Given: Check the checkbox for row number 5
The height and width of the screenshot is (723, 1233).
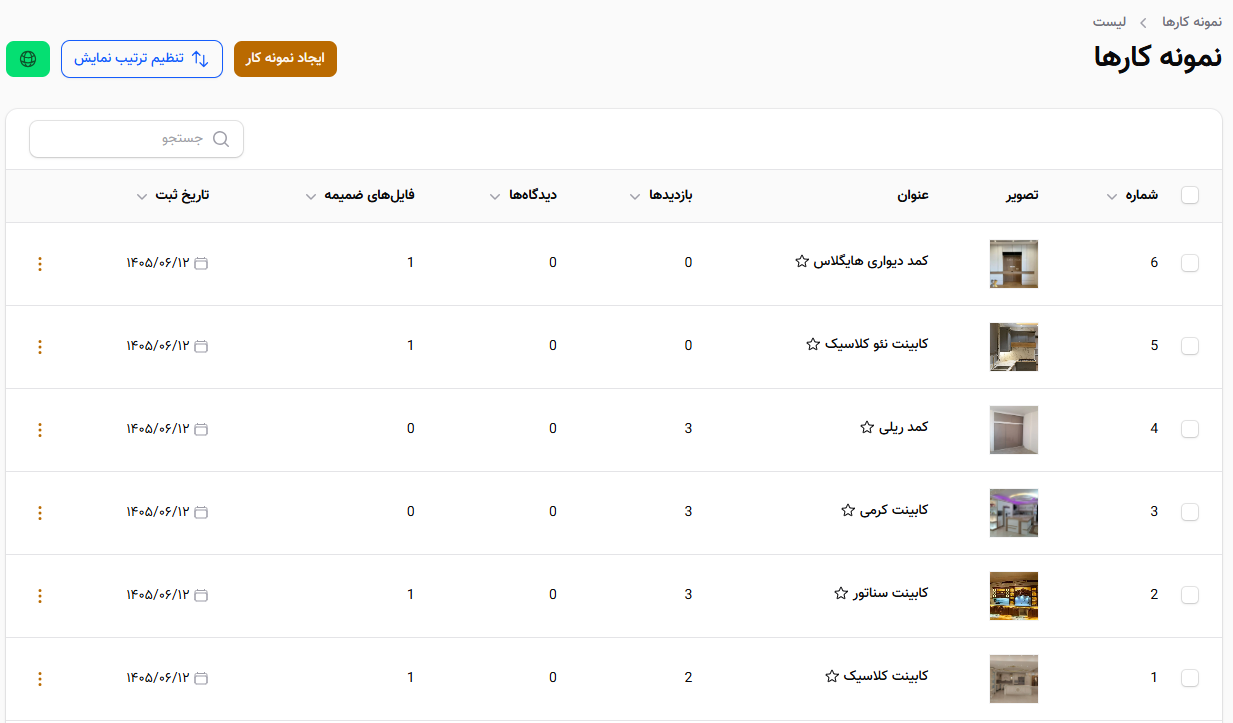Looking at the screenshot, I should (x=1190, y=346).
